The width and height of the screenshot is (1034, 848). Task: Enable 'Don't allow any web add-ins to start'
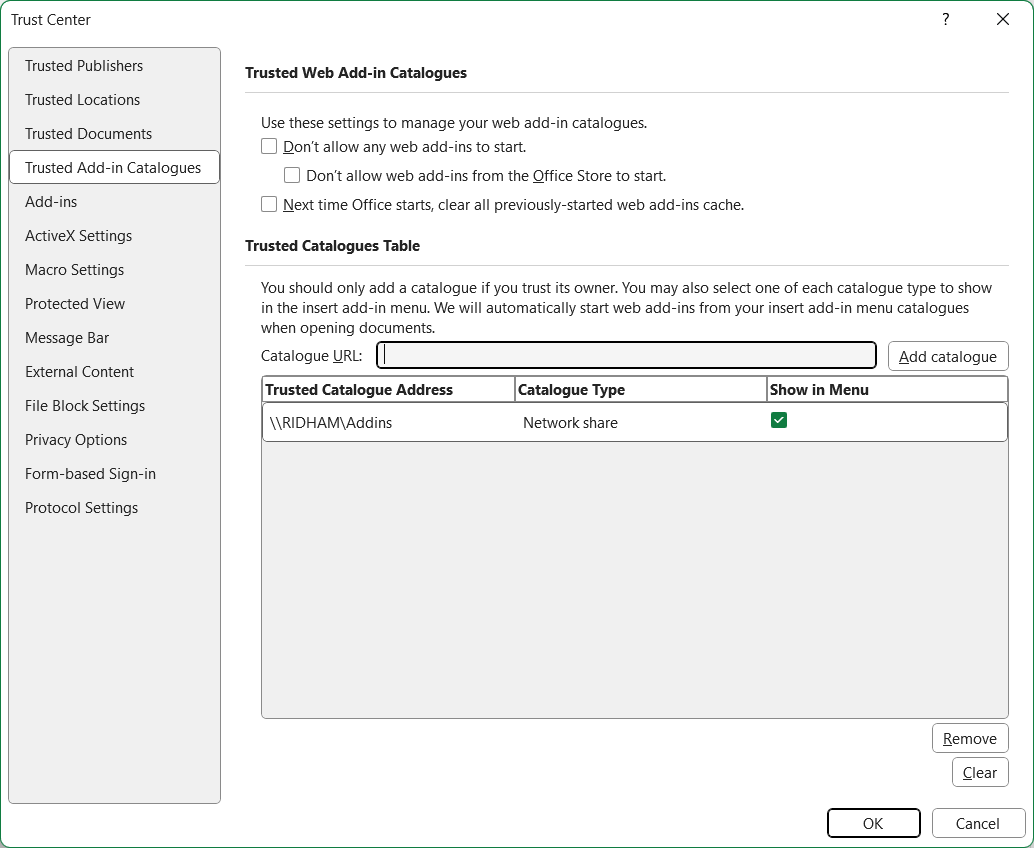269,147
